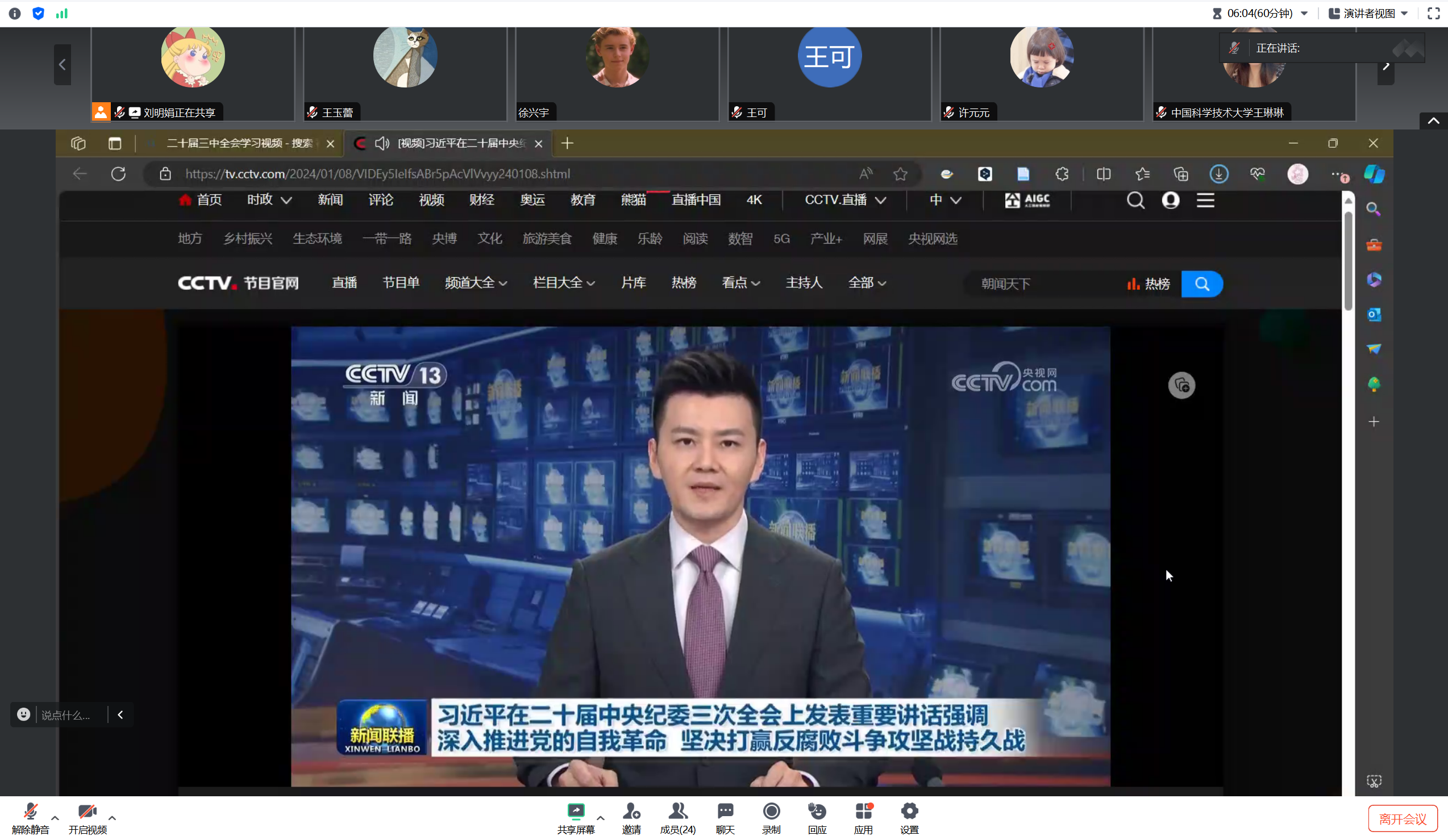The width and height of the screenshot is (1448, 840).
Task: Unmute microphone with 解除静音 button
Action: pyautogui.click(x=31, y=818)
